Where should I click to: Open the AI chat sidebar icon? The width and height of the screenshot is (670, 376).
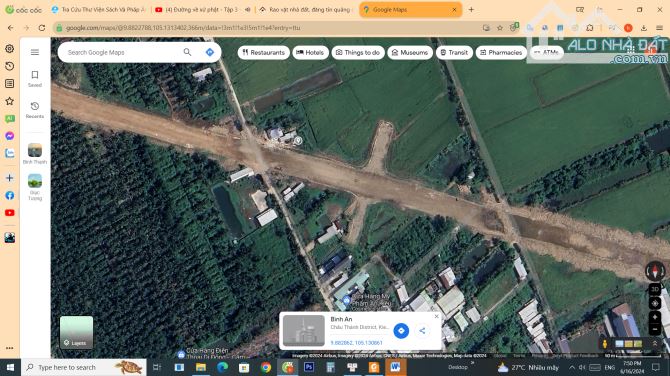click(9, 118)
